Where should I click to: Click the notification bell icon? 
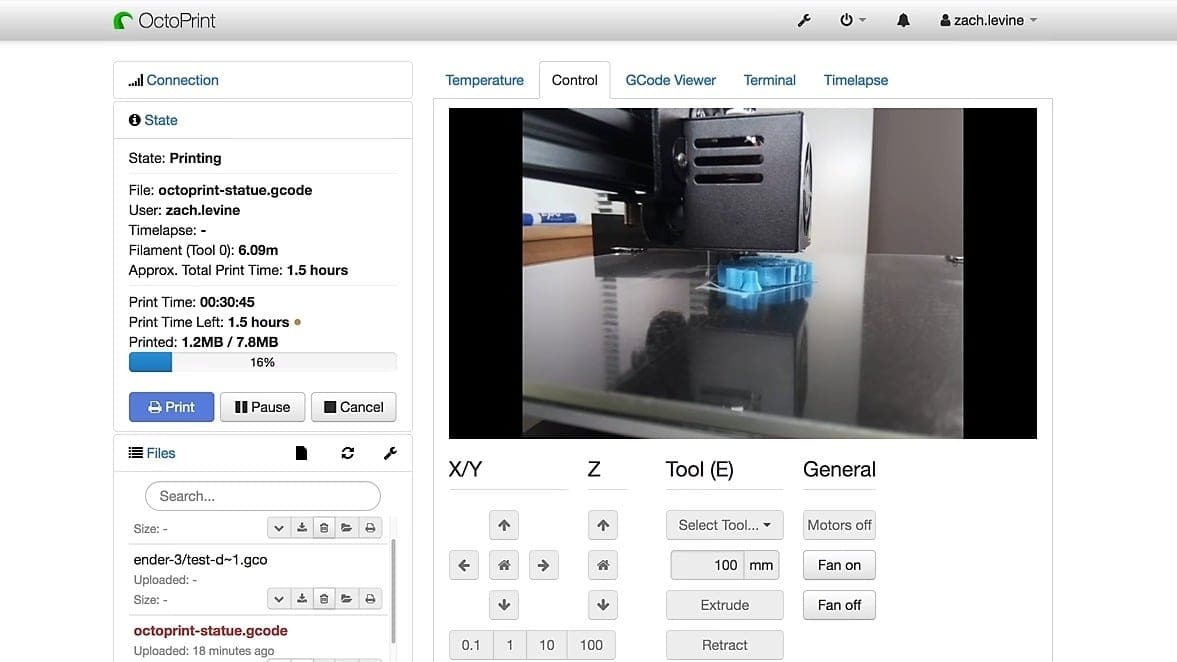pyautogui.click(x=903, y=20)
